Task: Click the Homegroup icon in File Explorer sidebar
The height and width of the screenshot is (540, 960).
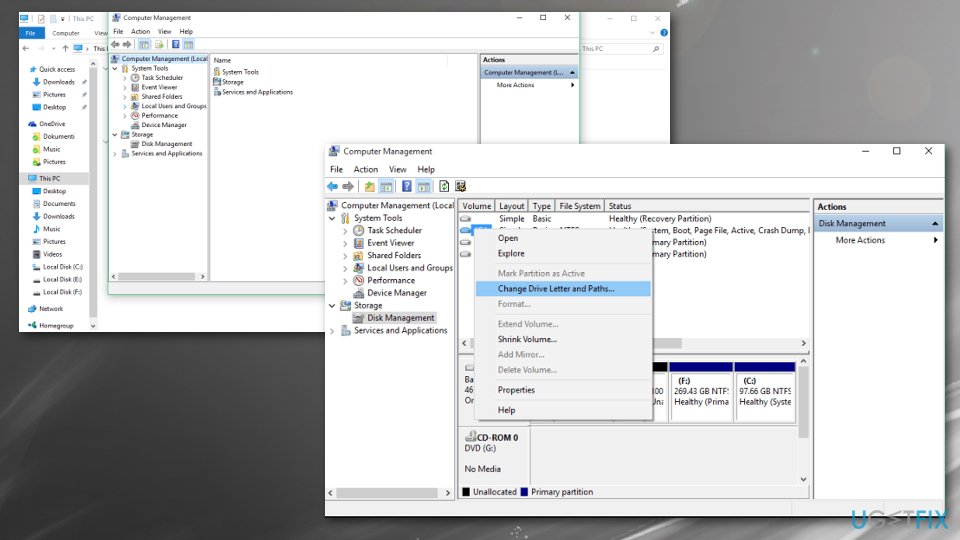Action: click(32, 325)
